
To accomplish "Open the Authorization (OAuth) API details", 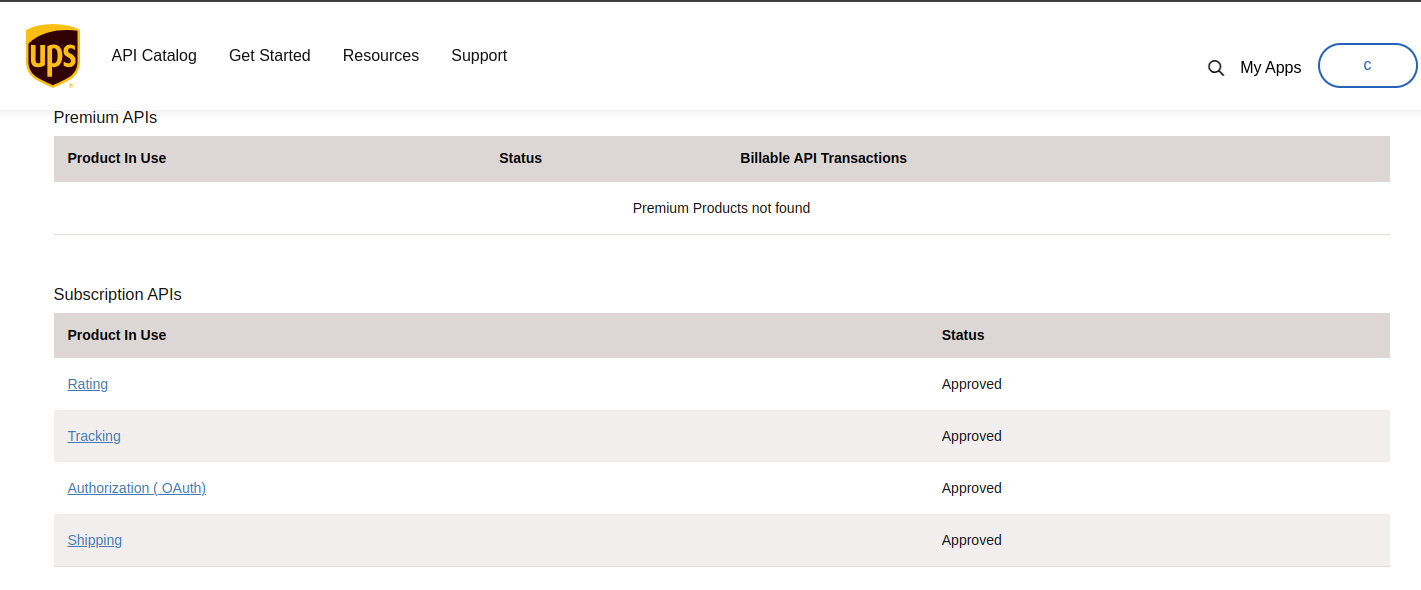I will click(136, 488).
